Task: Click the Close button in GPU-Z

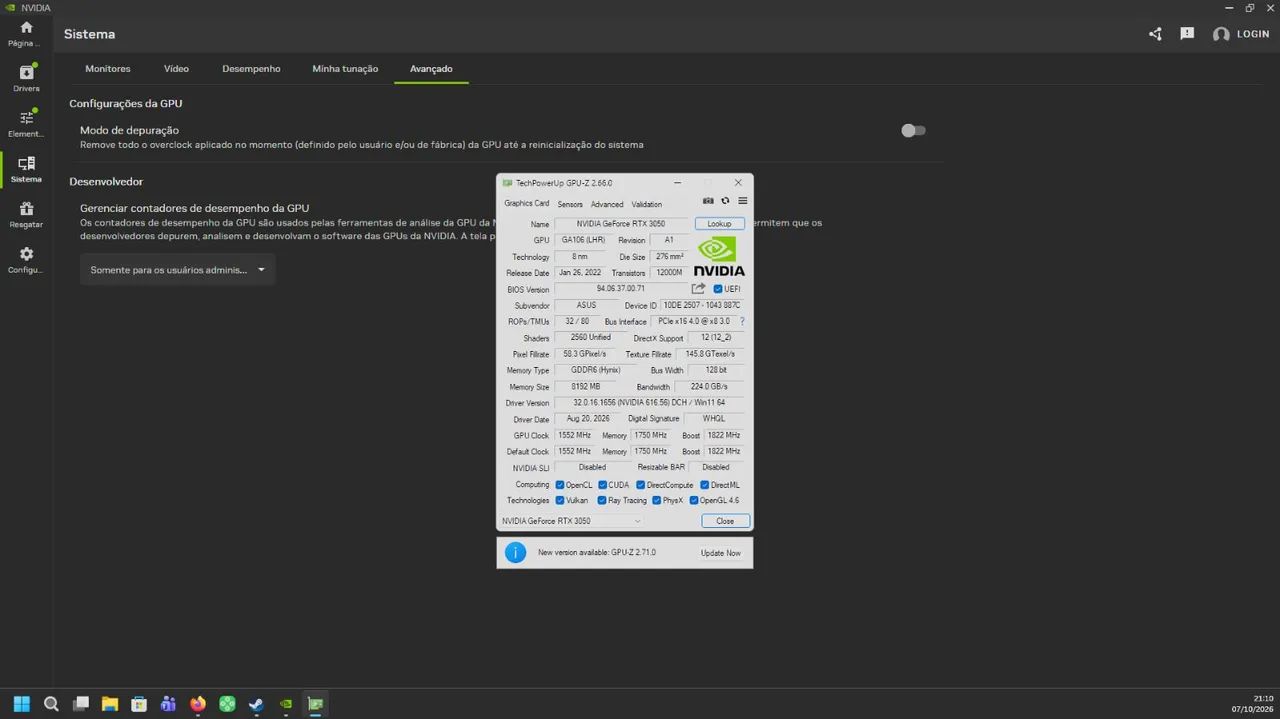Action: coord(725,521)
